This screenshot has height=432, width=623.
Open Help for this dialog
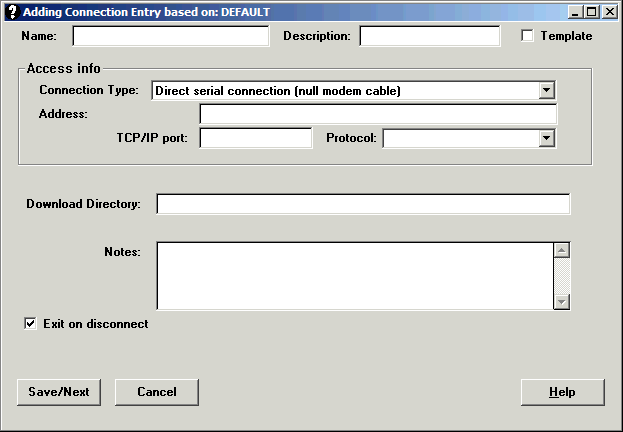562,392
